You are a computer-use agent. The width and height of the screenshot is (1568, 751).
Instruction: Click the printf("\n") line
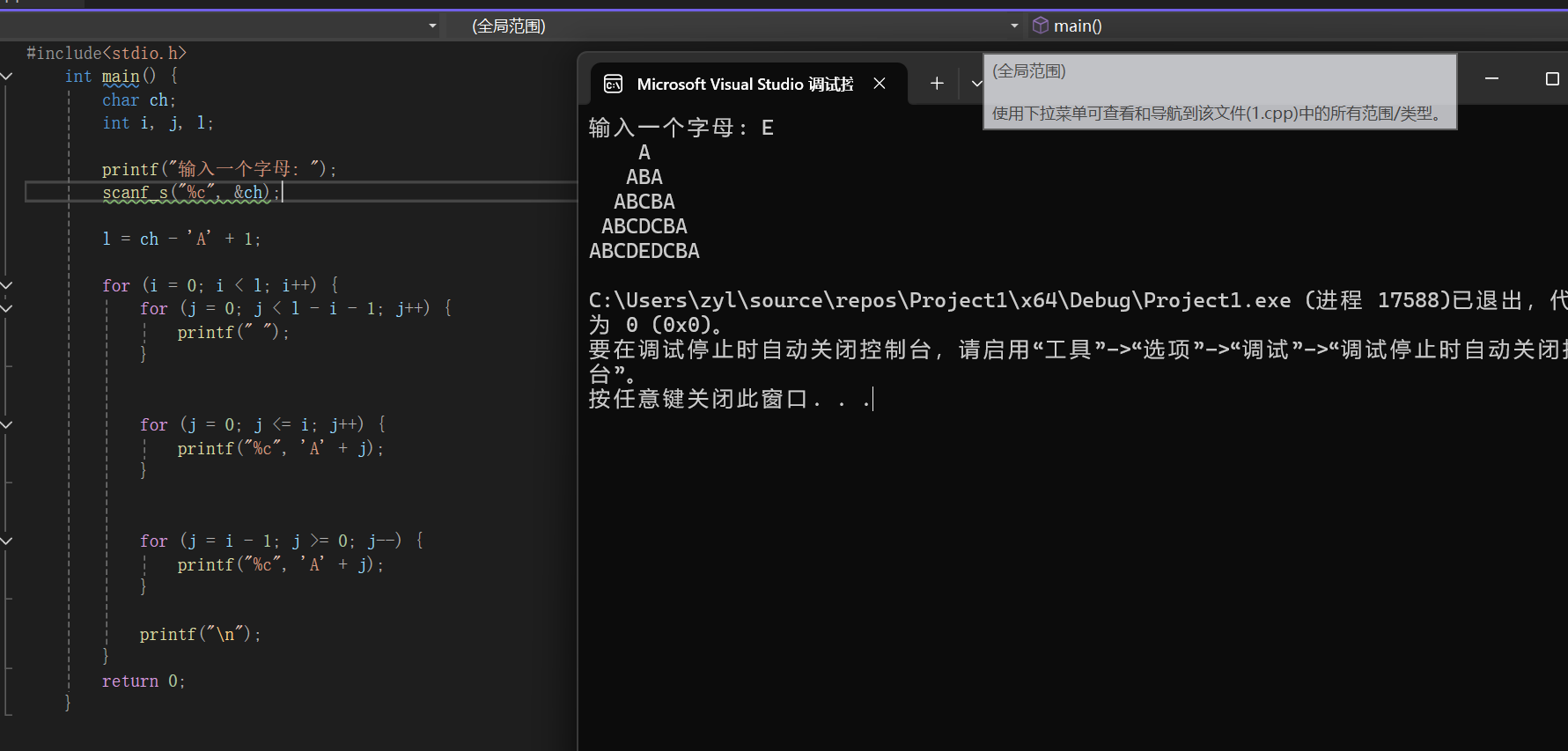coord(200,634)
